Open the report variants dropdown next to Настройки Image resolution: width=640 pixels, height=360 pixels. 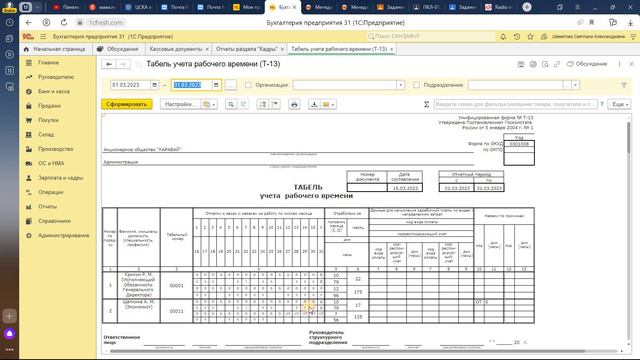point(209,104)
